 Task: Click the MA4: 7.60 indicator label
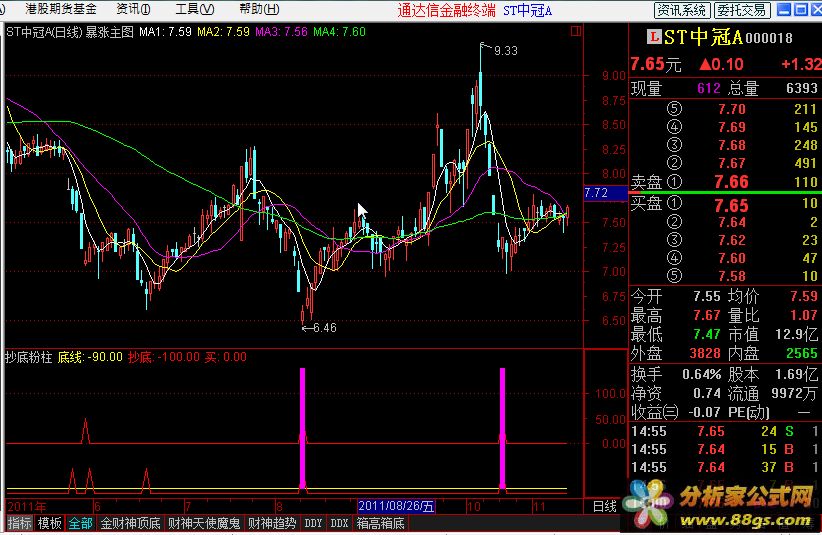point(339,32)
